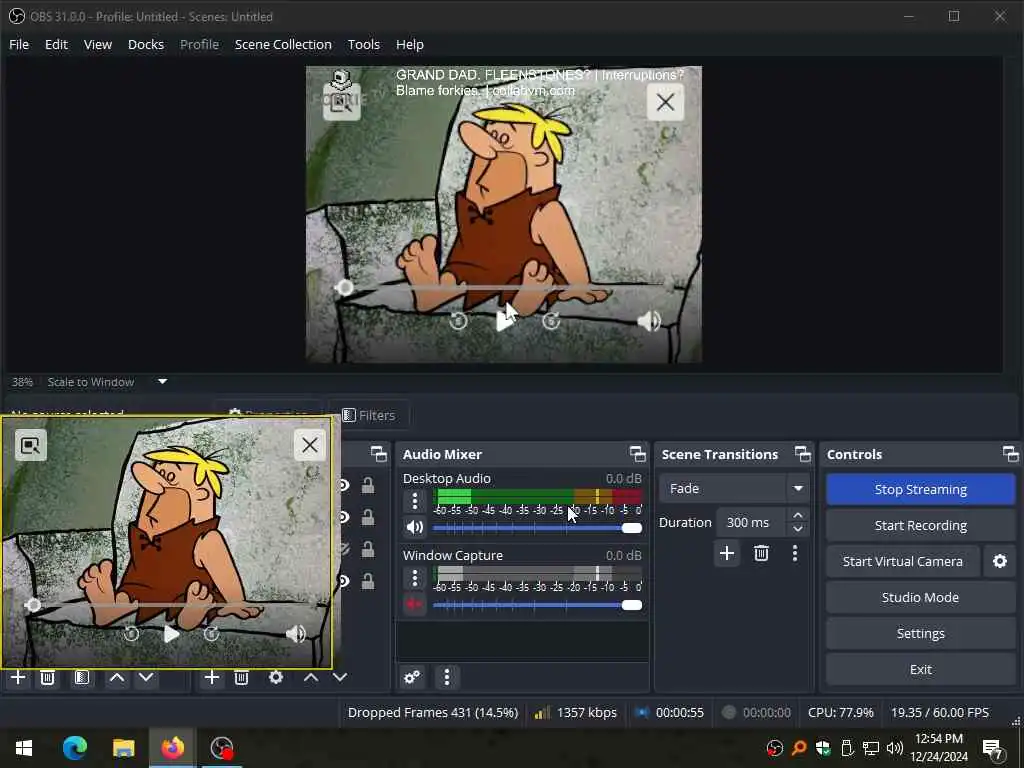Move source up in the Sources toolbar

point(311,677)
